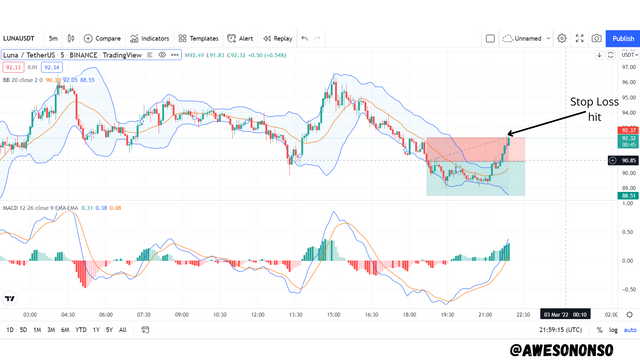Click the Unnamed layout name
The image size is (640, 360).
point(528,38)
